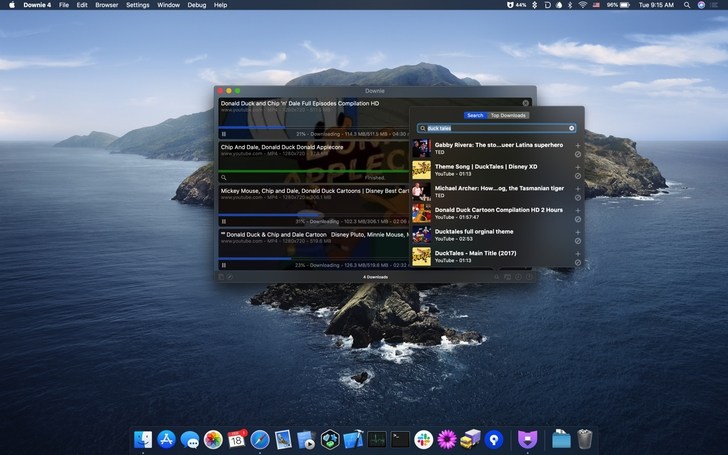Open the Settings menu
The image size is (728, 455).
click(x=138, y=5)
